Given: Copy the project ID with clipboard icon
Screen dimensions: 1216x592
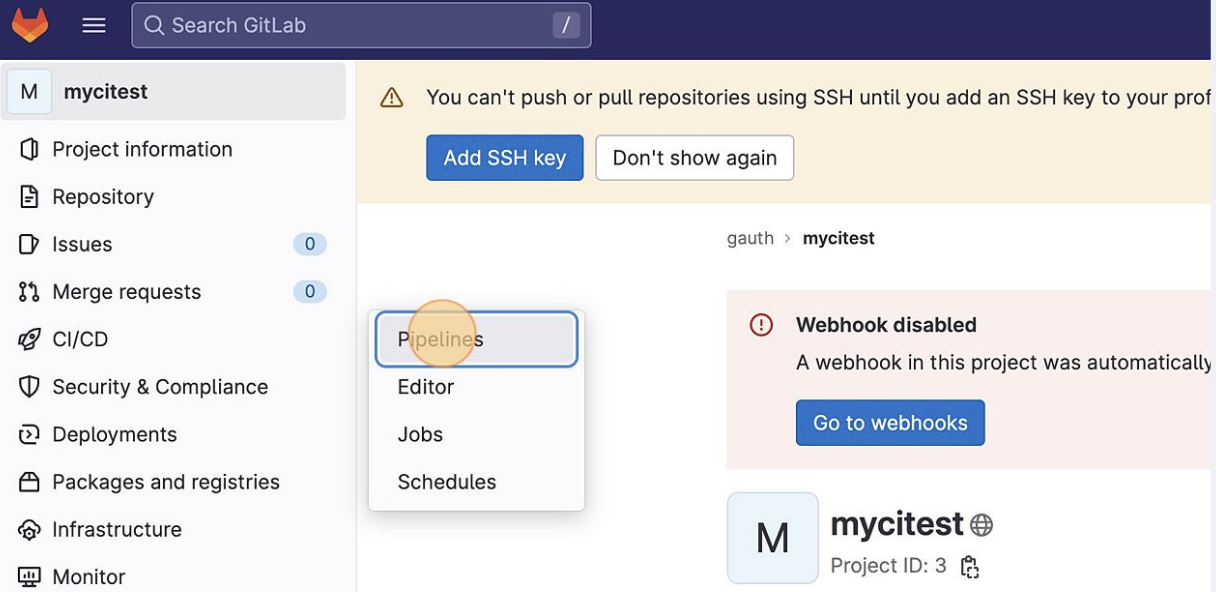Looking at the screenshot, I should tap(969, 567).
